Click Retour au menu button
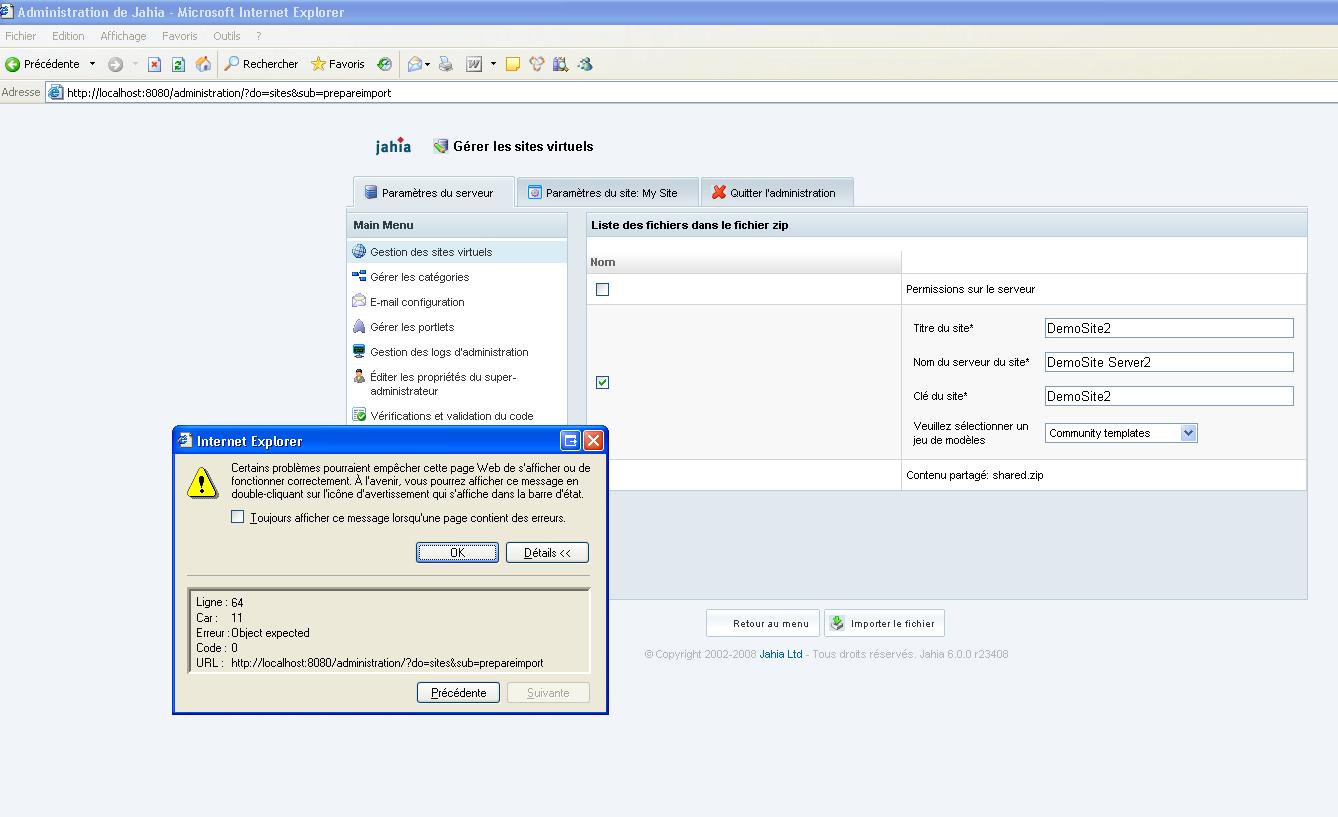The height and width of the screenshot is (817, 1338). point(763,624)
